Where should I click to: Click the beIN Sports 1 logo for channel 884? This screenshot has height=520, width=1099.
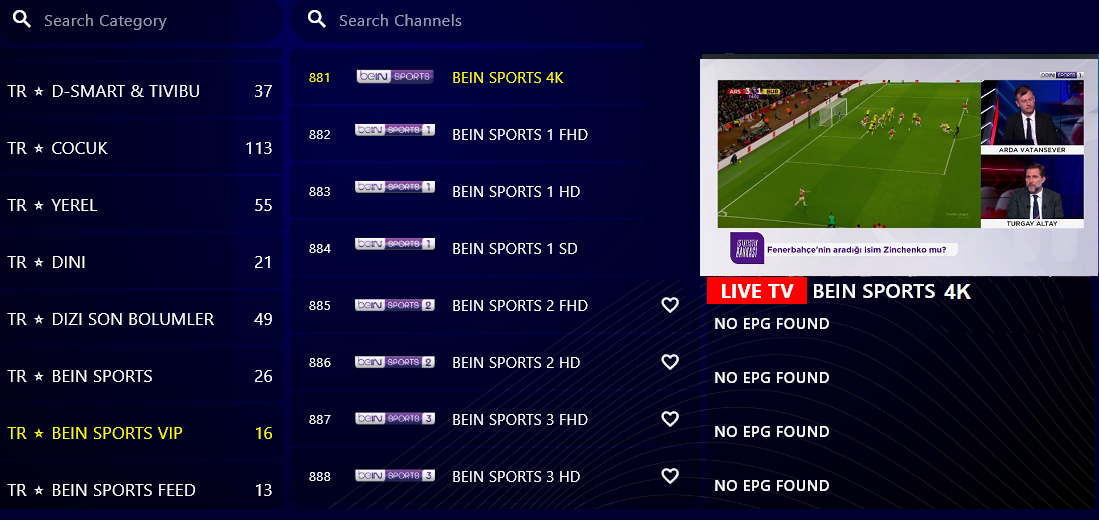click(x=395, y=245)
